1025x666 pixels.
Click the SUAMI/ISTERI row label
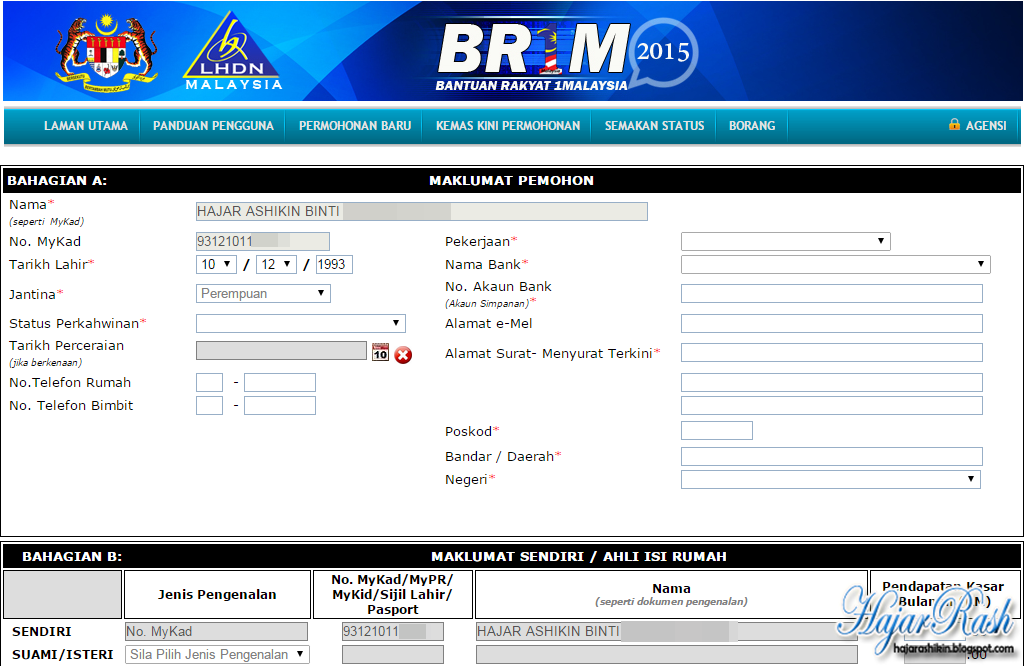coord(63,654)
